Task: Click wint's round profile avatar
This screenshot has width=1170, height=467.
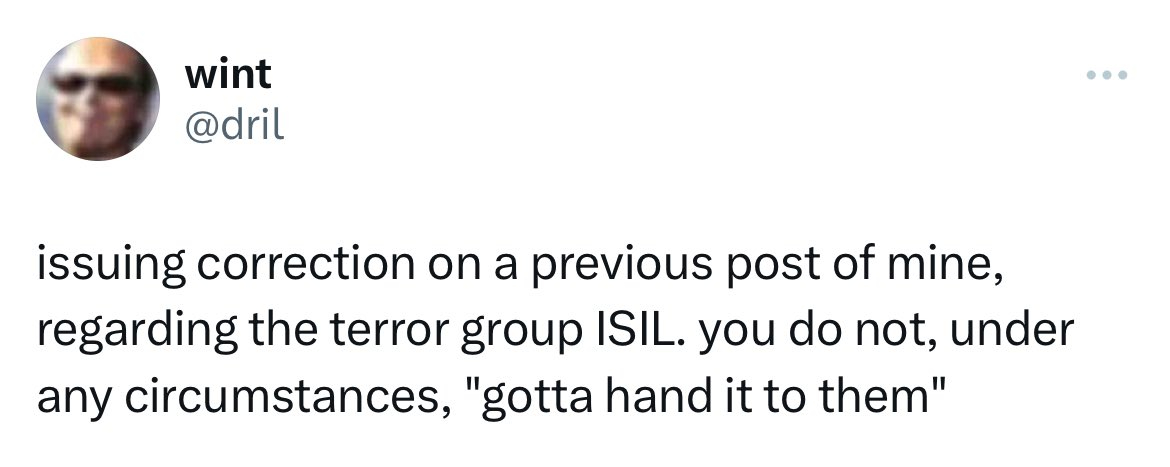Action: click(x=97, y=102)
